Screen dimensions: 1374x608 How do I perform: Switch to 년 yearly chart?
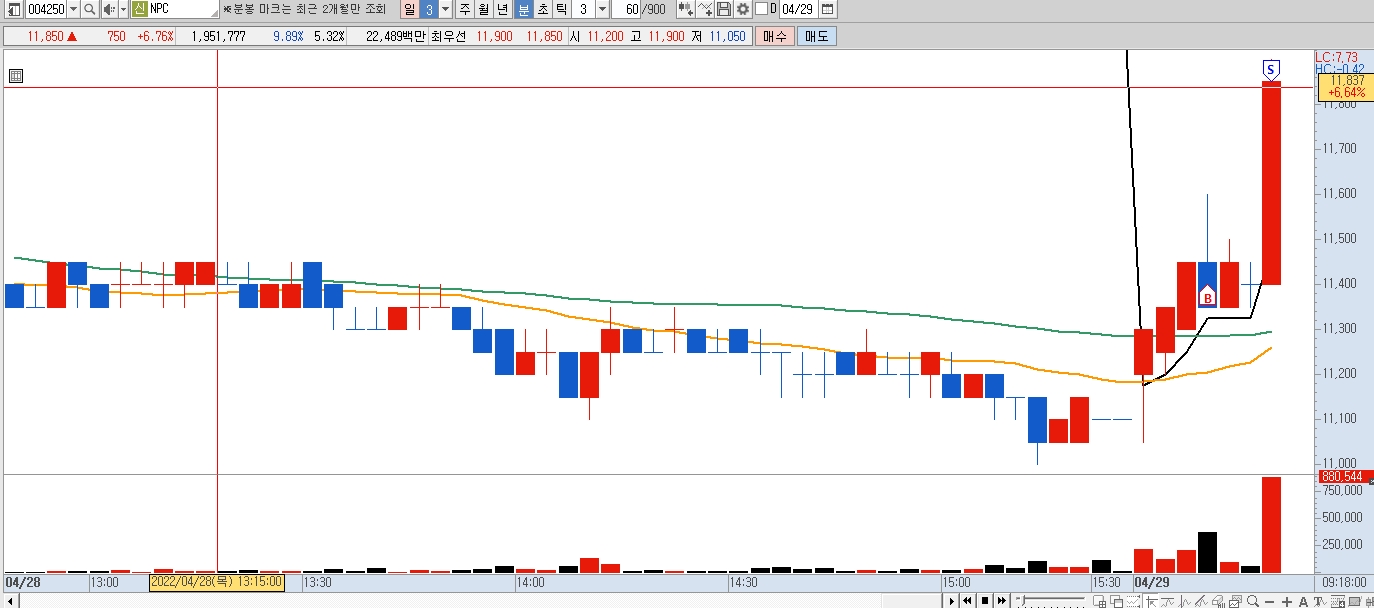click(x=503, y=9)
